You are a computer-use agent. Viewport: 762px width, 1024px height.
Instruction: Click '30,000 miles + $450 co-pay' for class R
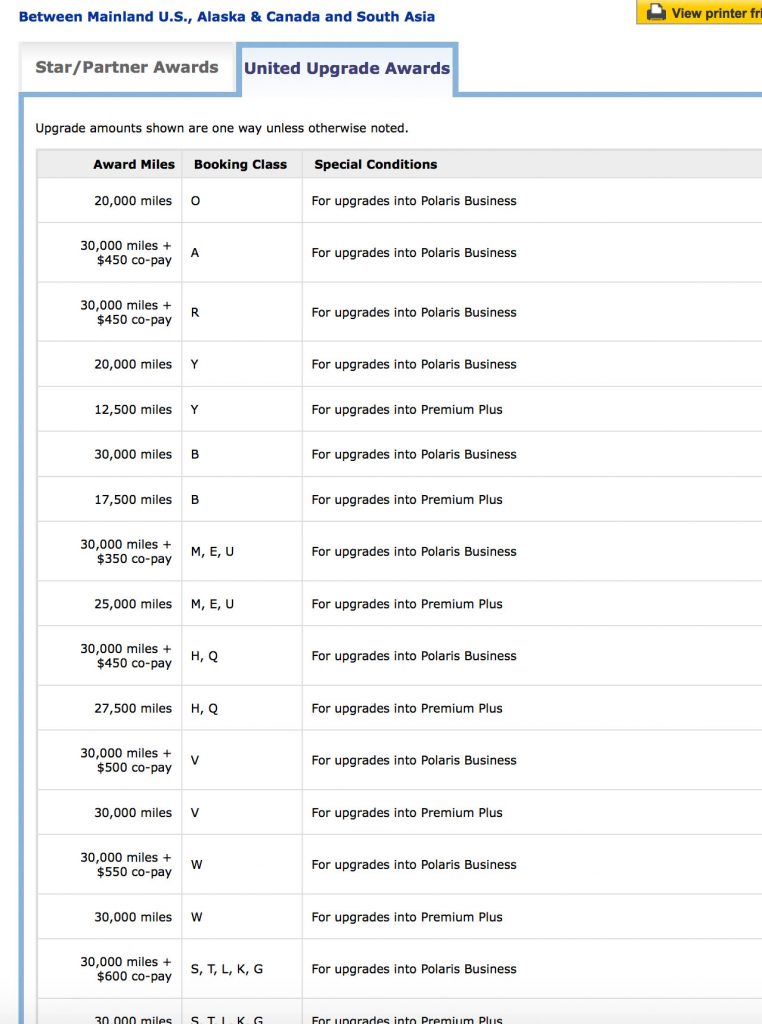coord(126,312)
